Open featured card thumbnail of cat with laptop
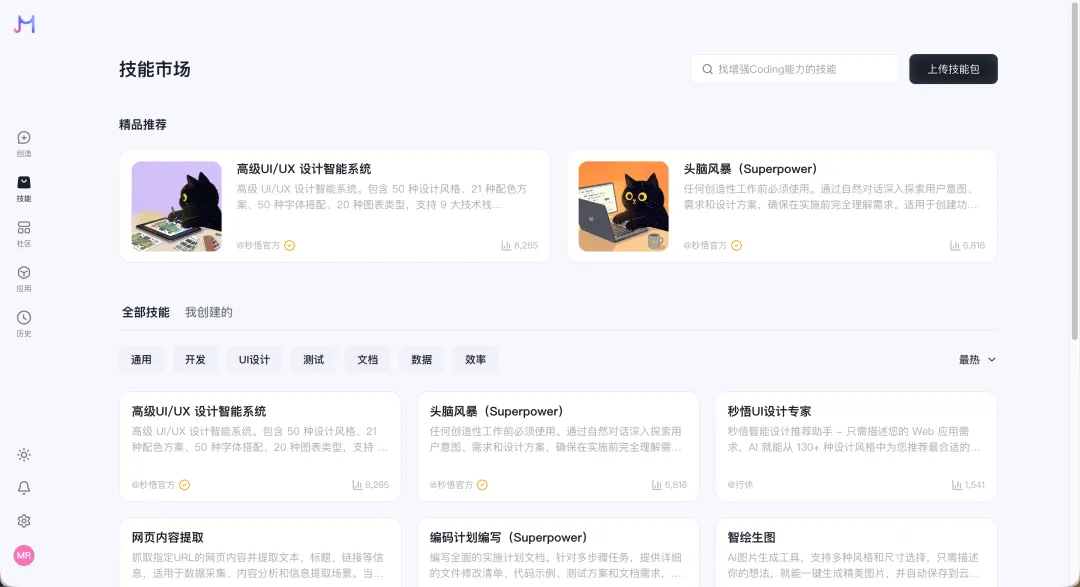 [623, 206]
